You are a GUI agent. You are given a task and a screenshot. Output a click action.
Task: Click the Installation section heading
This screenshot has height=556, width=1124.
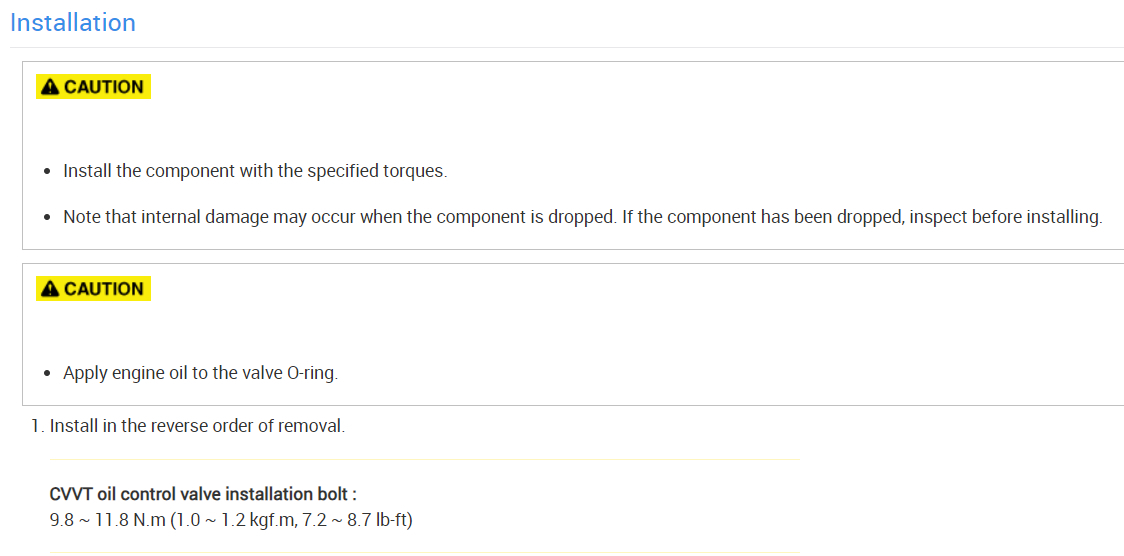click(72, 23)
